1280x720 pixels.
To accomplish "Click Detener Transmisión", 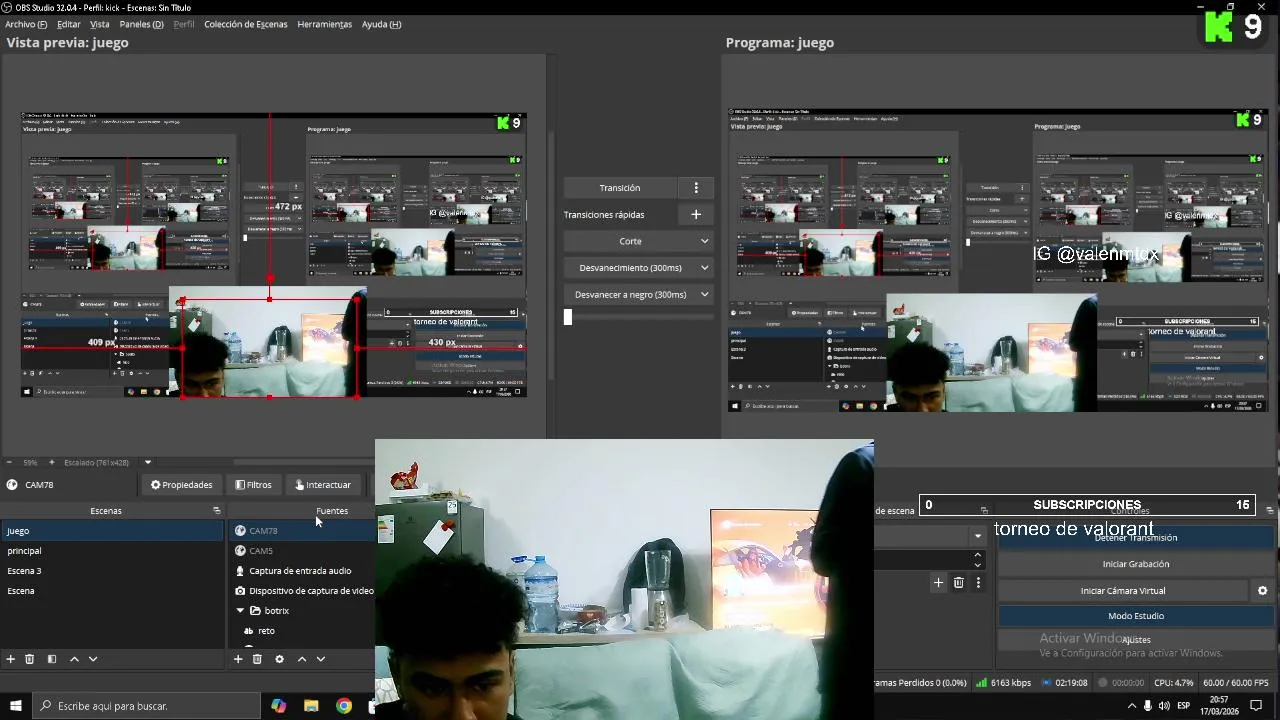I will pyautogui.click(x=1135, y=538).
